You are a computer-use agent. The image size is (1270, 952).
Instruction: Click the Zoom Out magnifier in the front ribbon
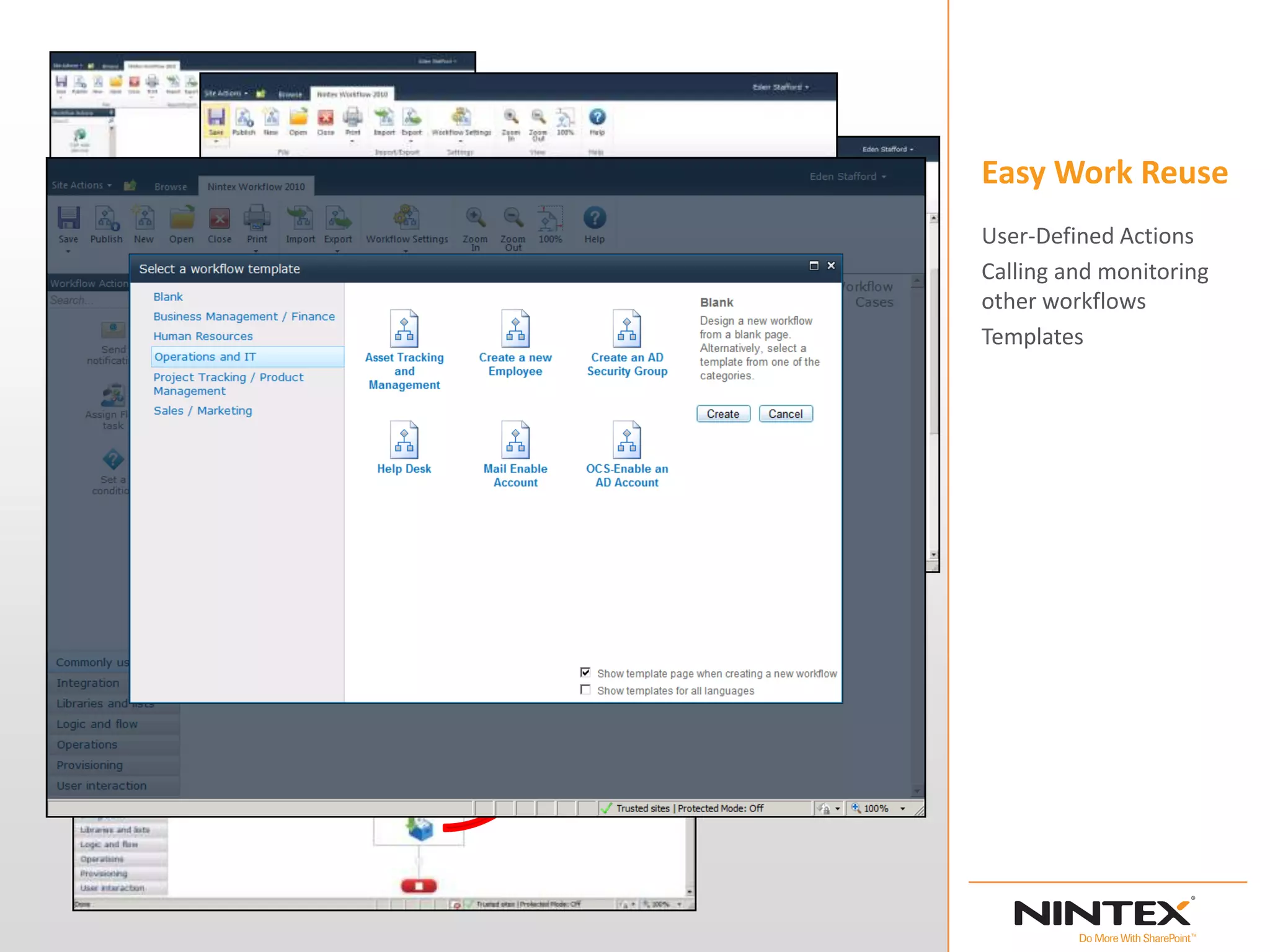[x=513, y=218]
